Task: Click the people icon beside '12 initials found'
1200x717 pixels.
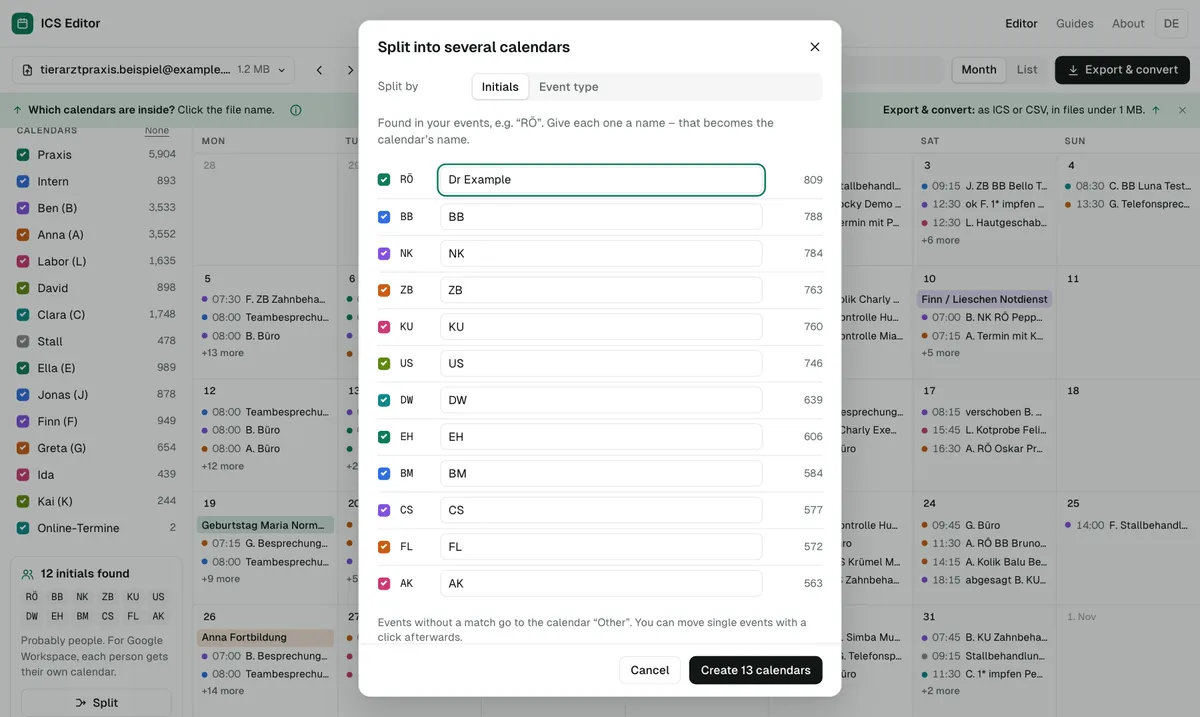Action: [x=28, y=574]
